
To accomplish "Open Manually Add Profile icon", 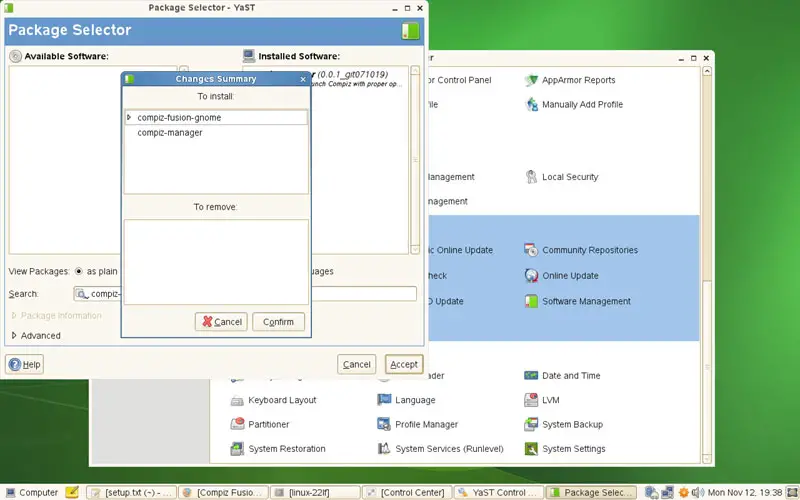I will tap(531, 105).
